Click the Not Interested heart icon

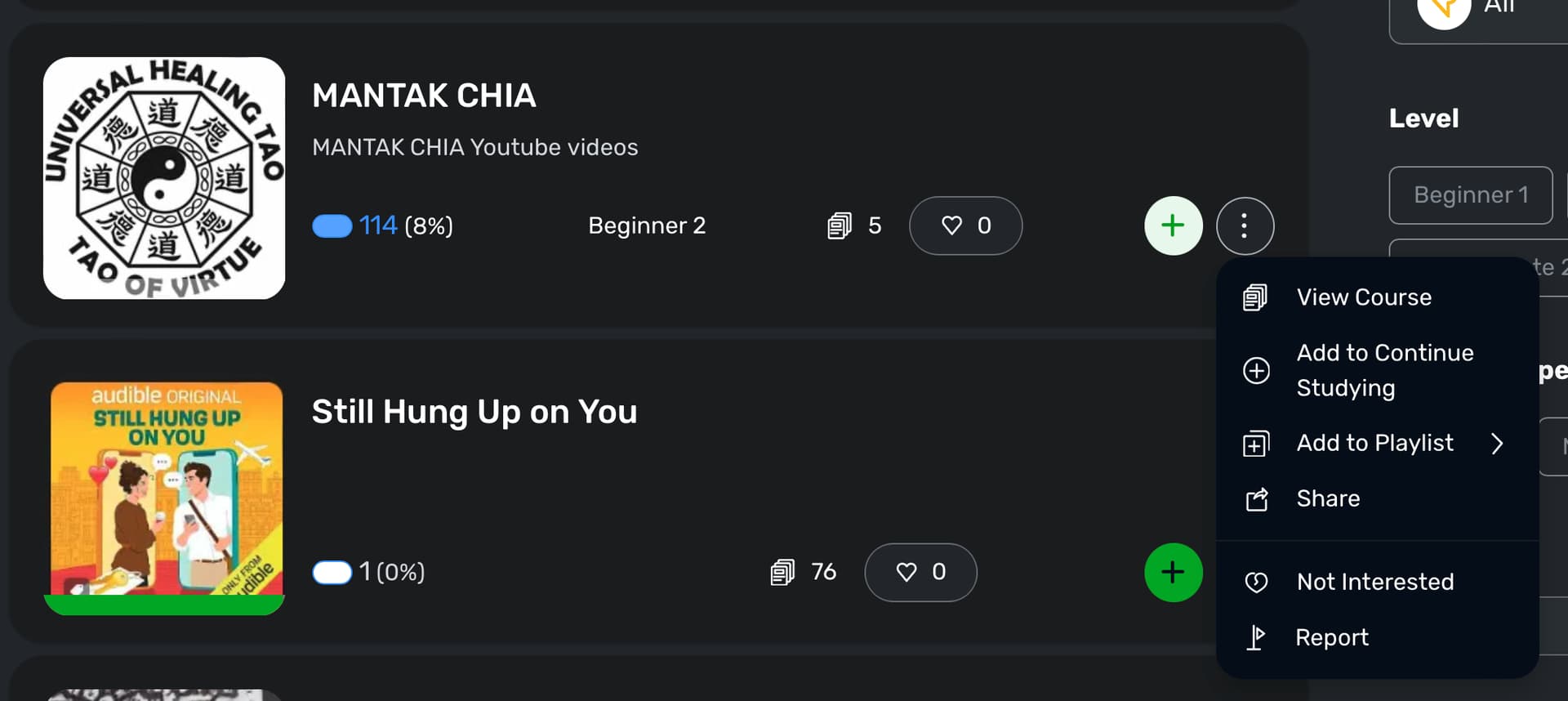(1256, 582)
